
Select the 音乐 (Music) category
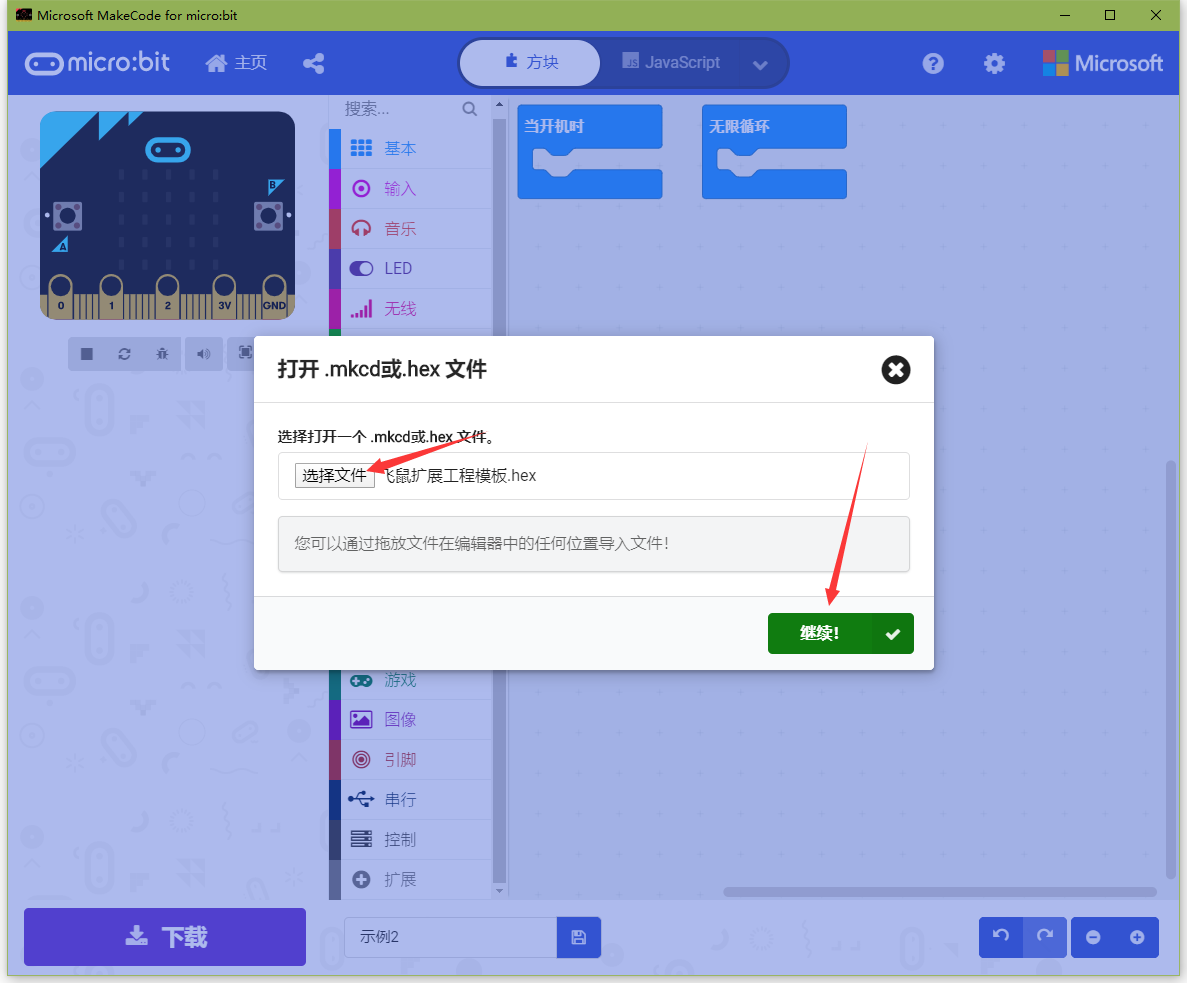click(x=399, y=228)
